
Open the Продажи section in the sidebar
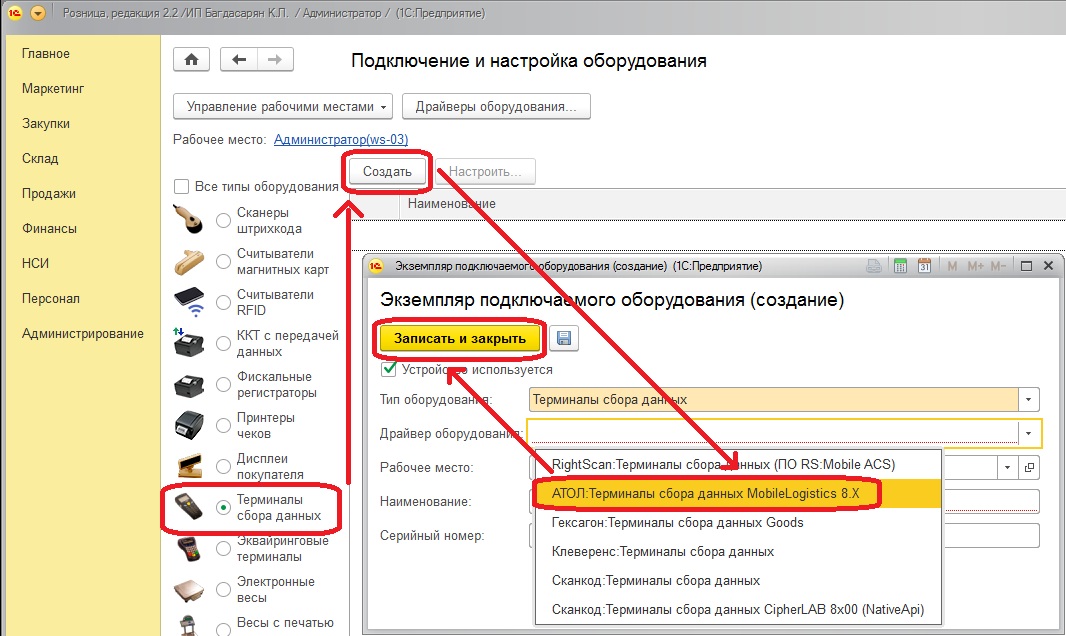pyautogui.click(x=49, y=194)
